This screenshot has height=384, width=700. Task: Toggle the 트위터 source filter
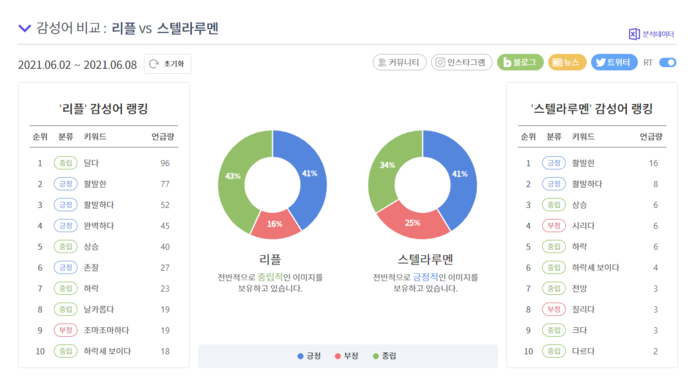(614, 63)
